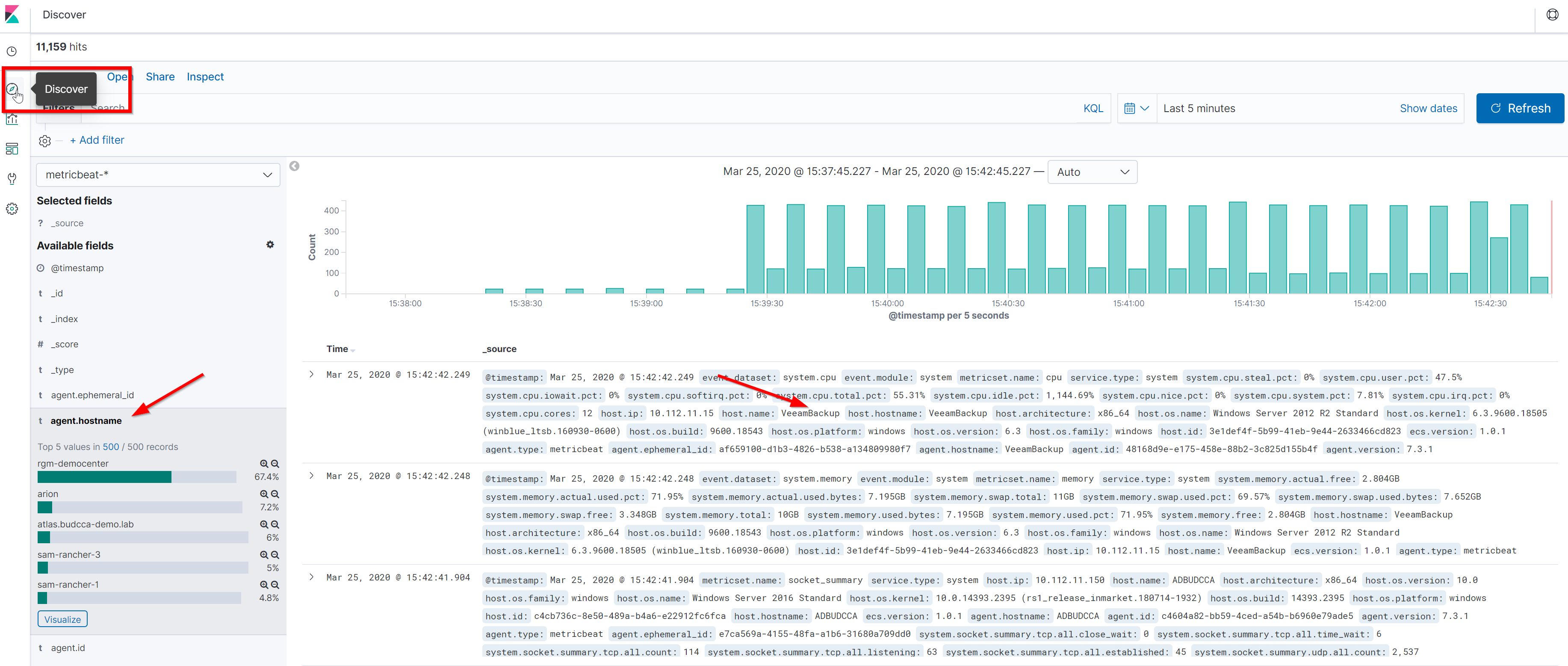This screenshot has height=666, width=1568.
Task: Click the sam-rancher-3 5% bar
Action: pyautogui.click(x=142, y=568)
